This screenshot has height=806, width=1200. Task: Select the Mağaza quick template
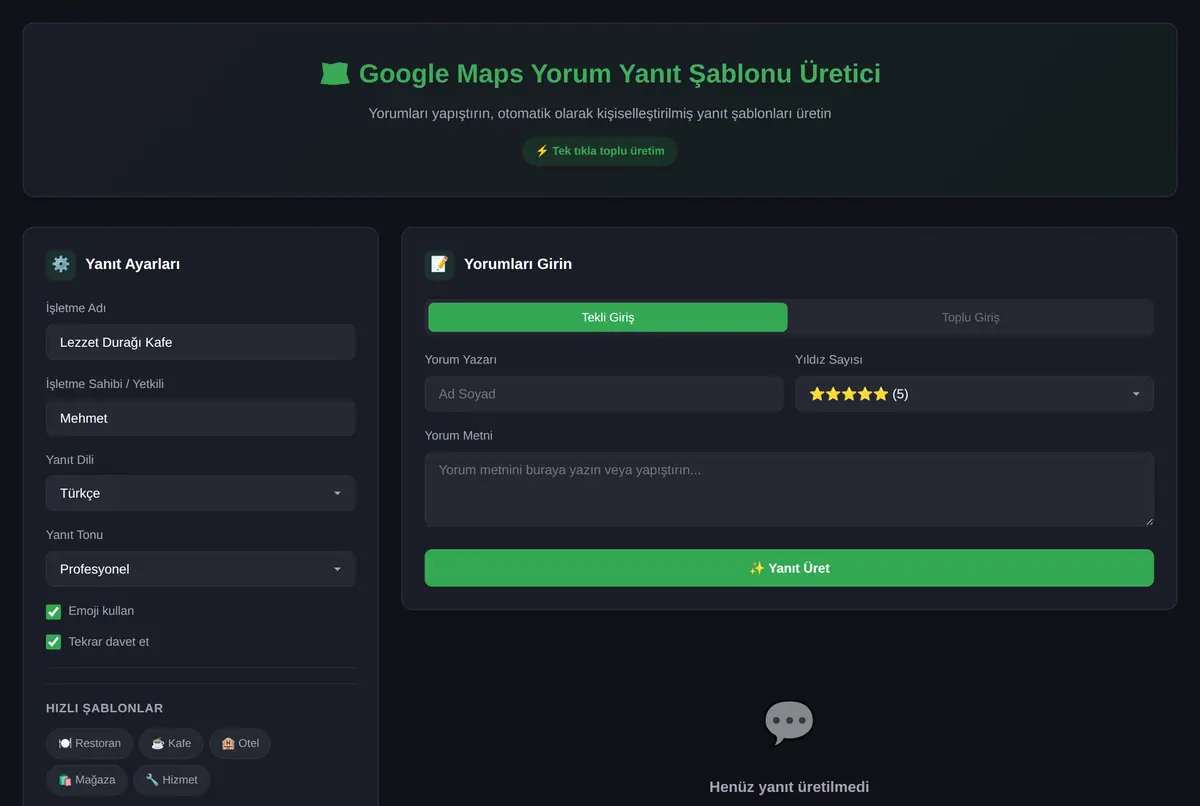pyautogui.click(x=87, y=780)
